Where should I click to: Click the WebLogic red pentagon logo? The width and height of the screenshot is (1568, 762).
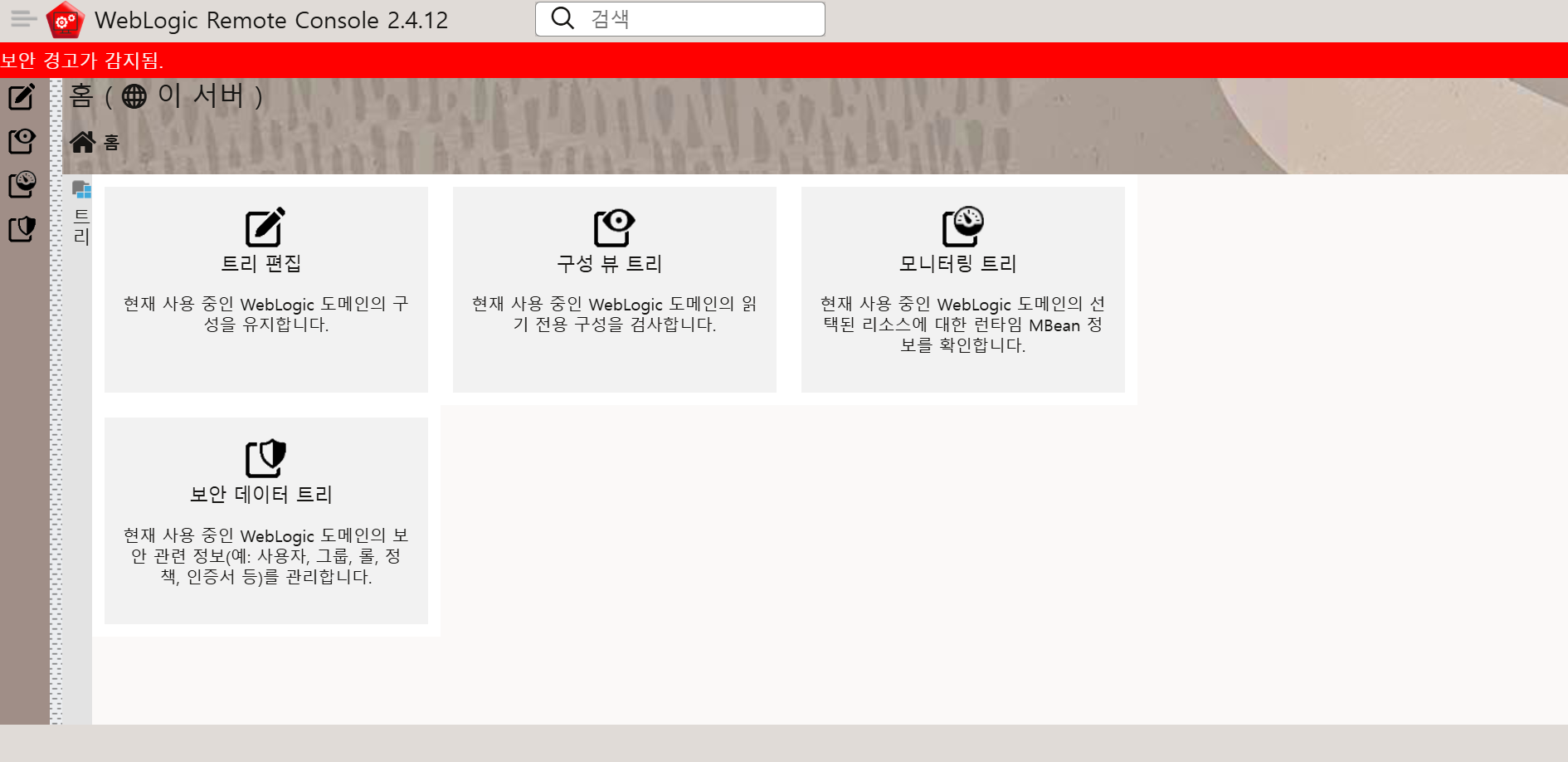66,20
